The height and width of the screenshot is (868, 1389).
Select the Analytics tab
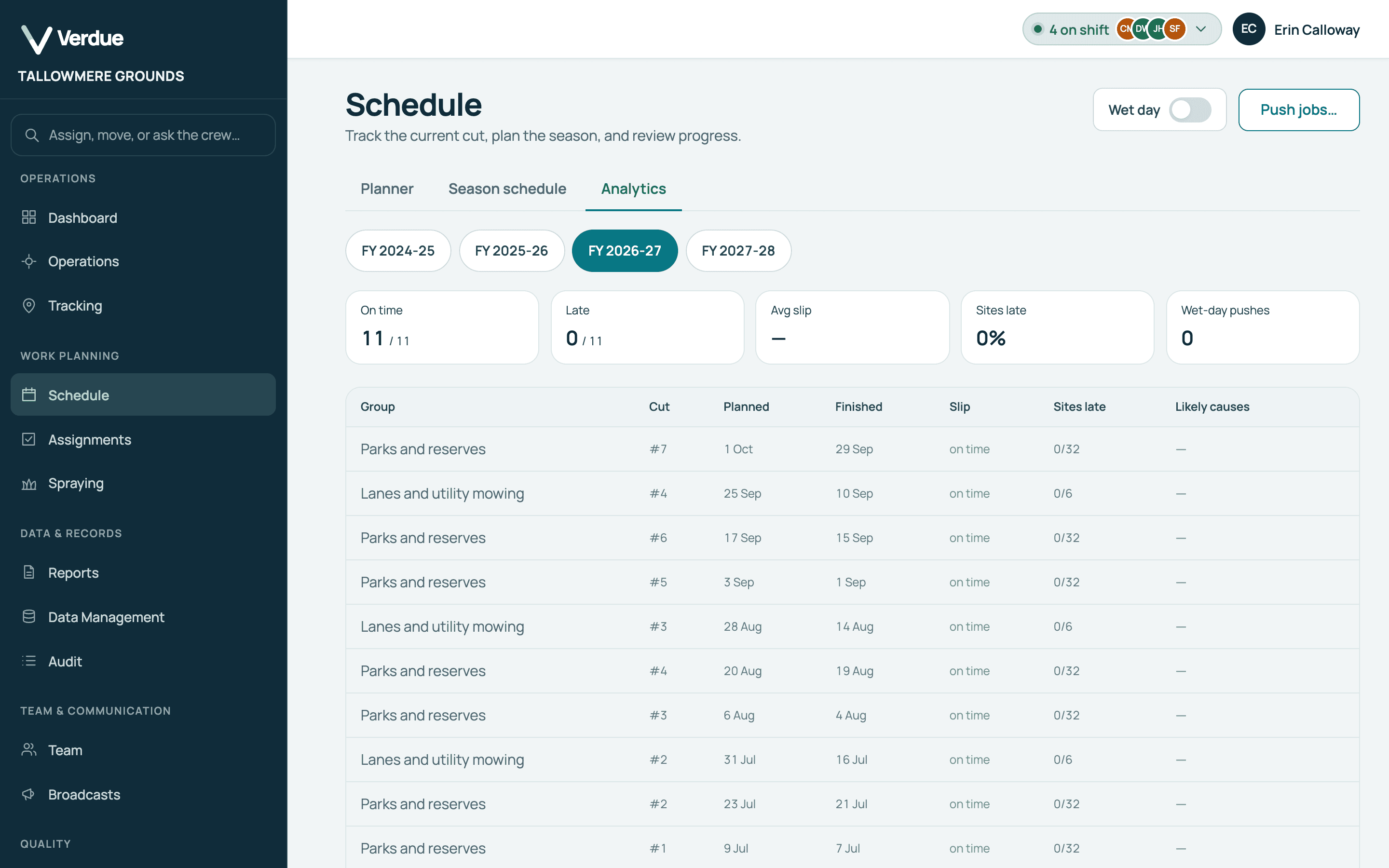(633, 188)
